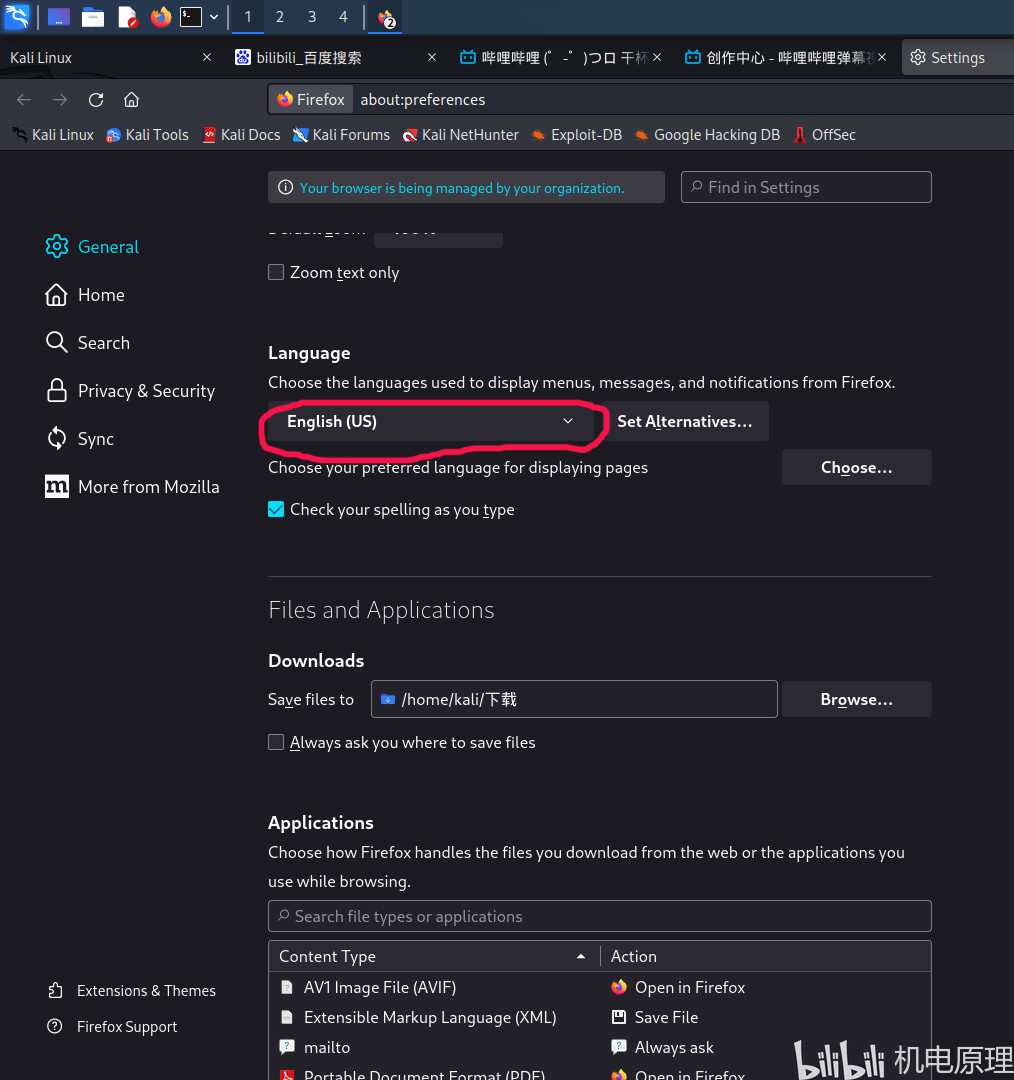
Task: Click the Find in Settings search box
Action: pos(806,187)
